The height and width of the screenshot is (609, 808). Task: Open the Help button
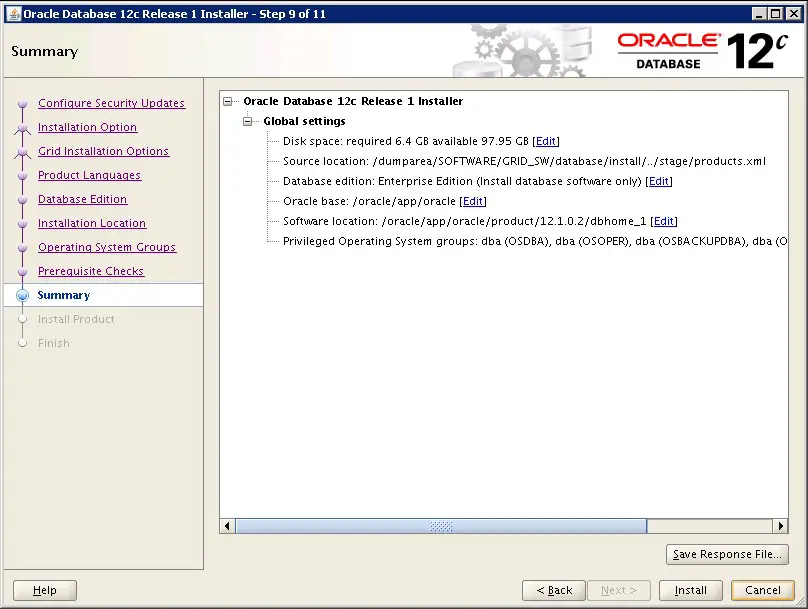pyautogui.click(x=45, y=590)
